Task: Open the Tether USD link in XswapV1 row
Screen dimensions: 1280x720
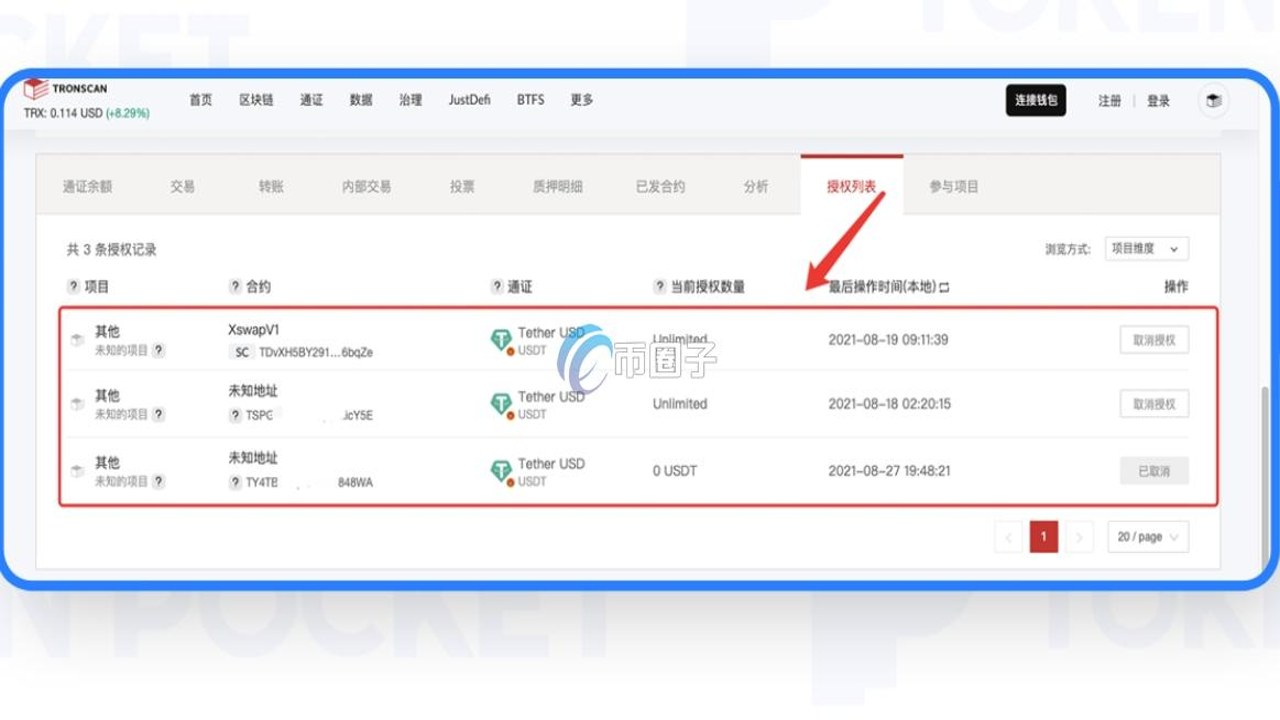Action: [x=551, y=333]
